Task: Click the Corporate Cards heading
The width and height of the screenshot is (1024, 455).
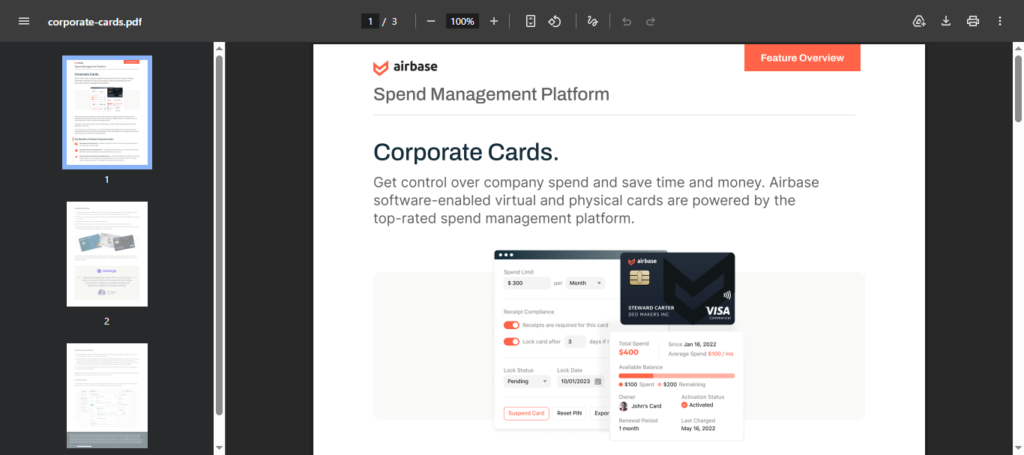Action: (x=466, y=152)
